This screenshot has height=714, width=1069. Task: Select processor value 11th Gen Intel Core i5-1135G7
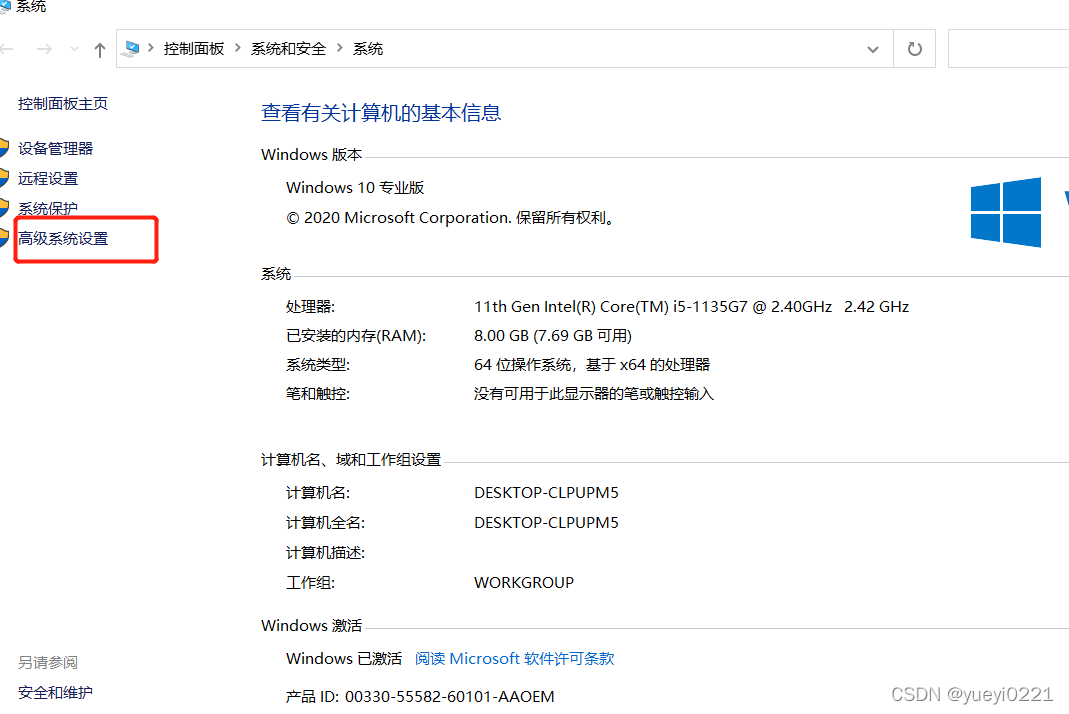coord(691,307)
